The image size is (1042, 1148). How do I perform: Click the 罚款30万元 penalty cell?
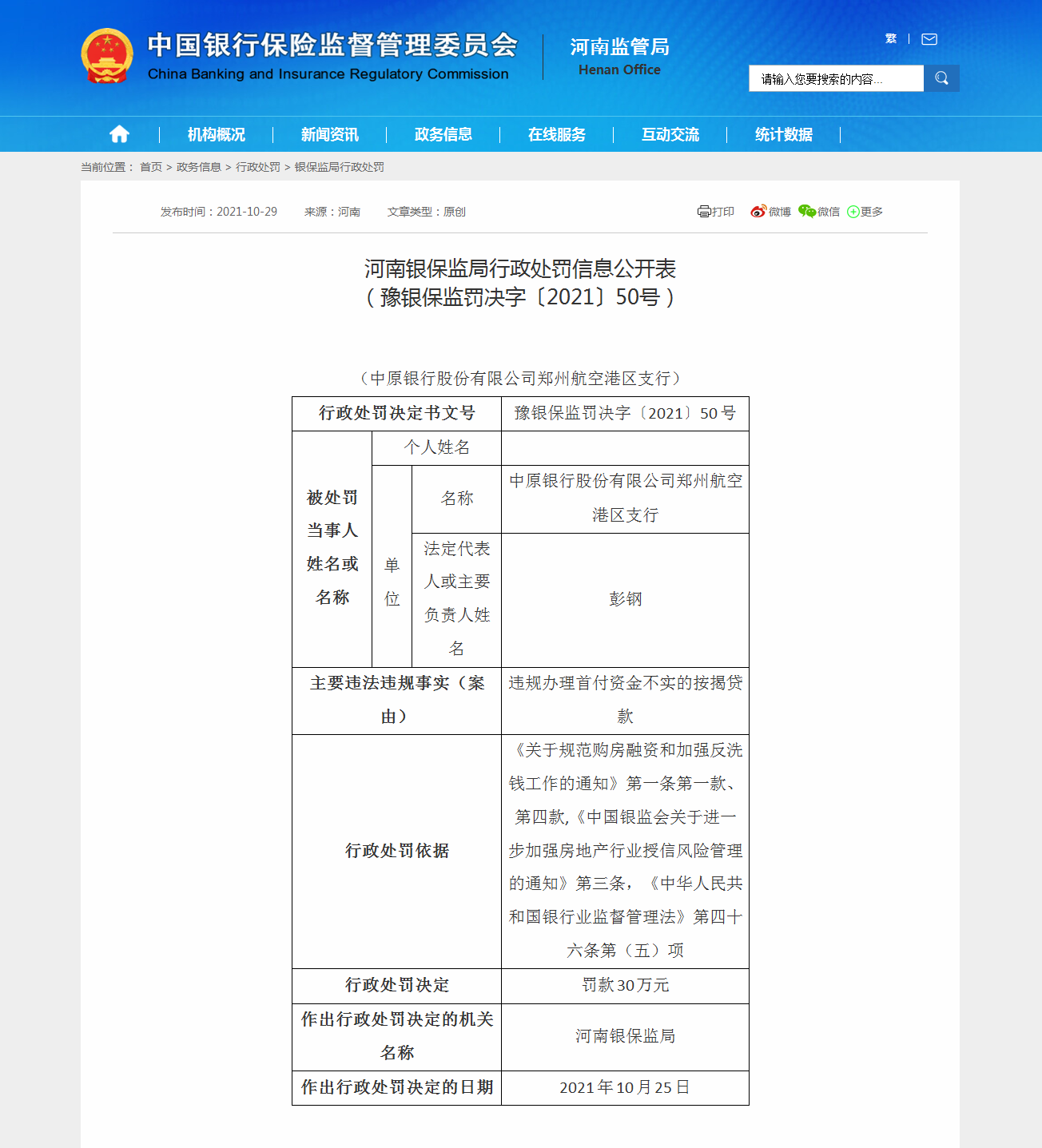pyautogui.click(x=625, y=986)
